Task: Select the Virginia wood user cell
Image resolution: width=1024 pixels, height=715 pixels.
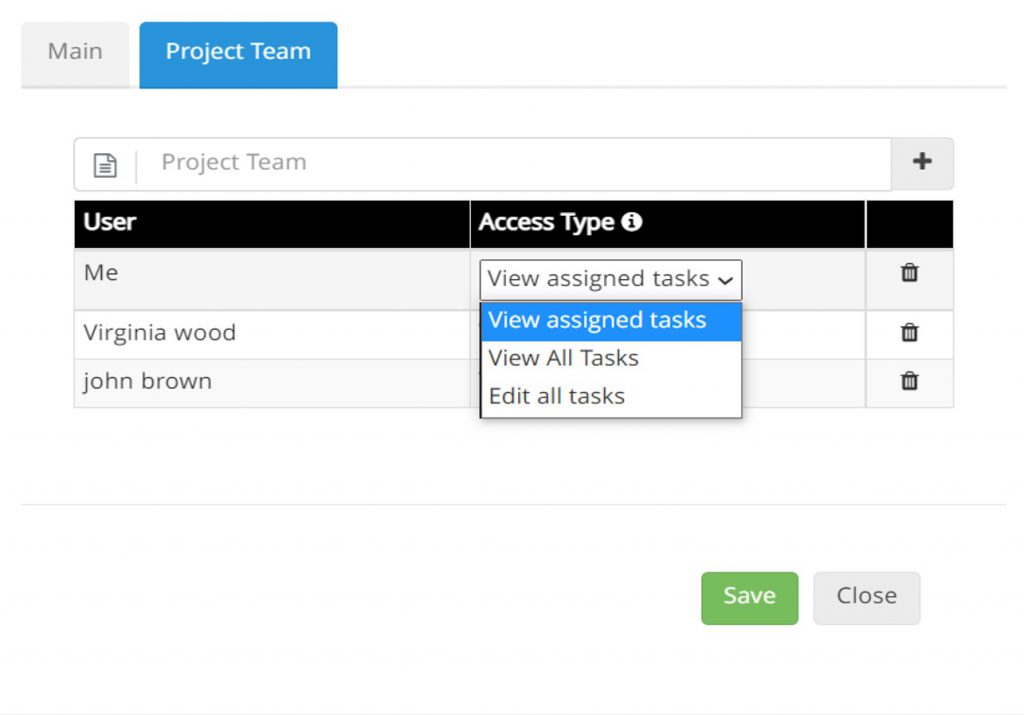Action: (x=272, y=334)
